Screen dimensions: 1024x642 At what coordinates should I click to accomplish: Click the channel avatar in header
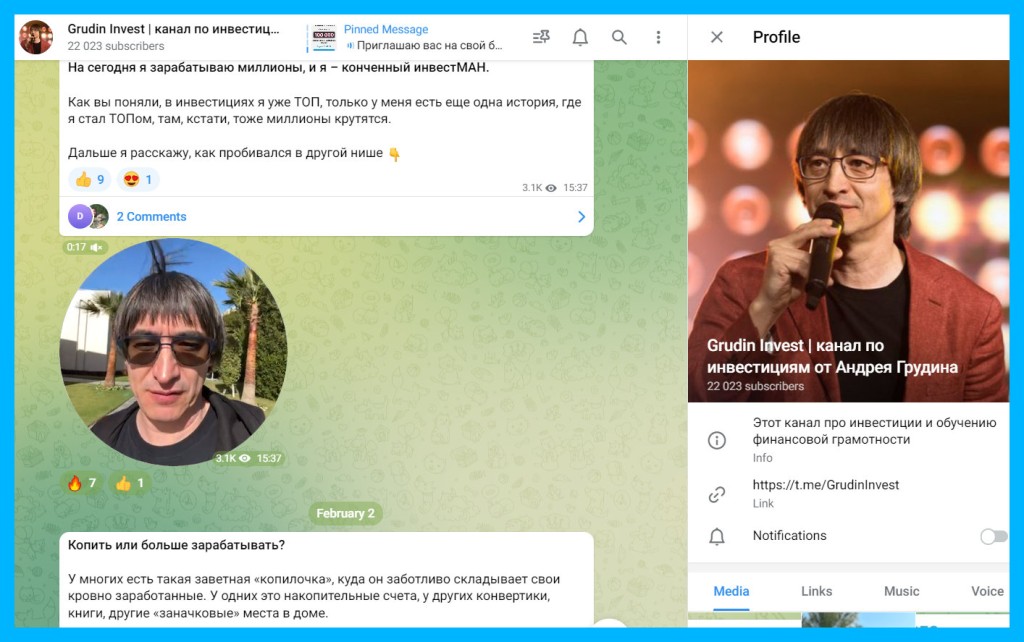(x=36, y=37)
